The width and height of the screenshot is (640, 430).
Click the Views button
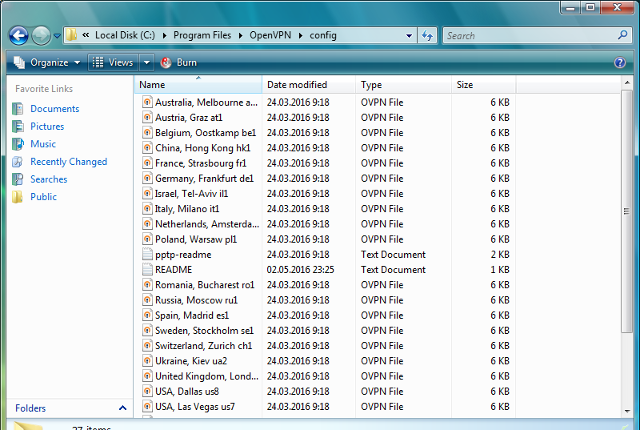113,62
